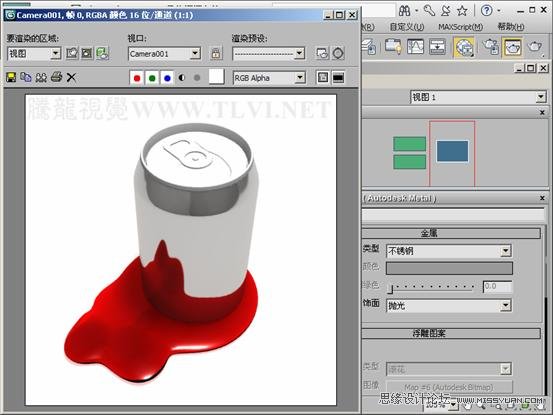The height and width of the screenshot is (415, 553).
Task: Click the layer manager toolbar icon
Action: point(370,47)
